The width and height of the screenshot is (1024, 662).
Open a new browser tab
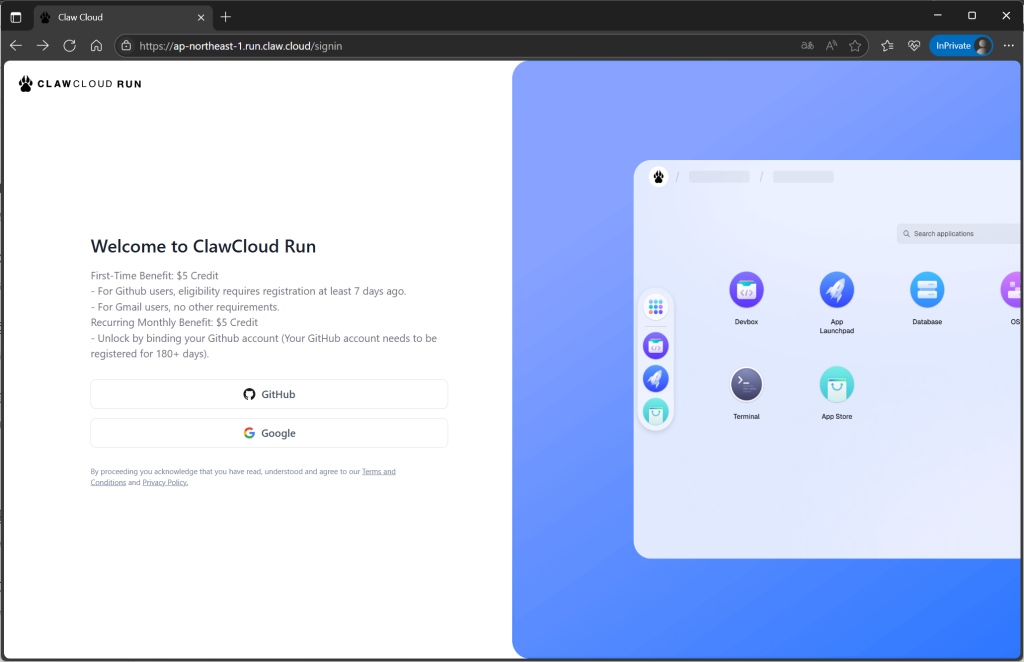click(x=226, y=17)
